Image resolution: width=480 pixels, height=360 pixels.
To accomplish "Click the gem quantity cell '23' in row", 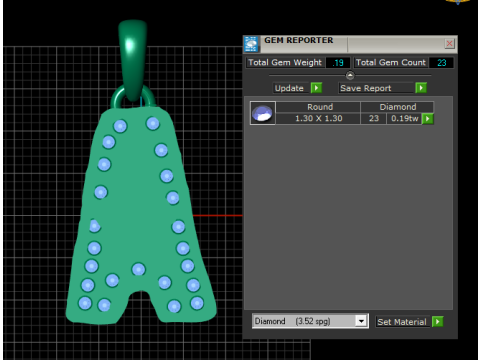I will [x=374, y=118].
